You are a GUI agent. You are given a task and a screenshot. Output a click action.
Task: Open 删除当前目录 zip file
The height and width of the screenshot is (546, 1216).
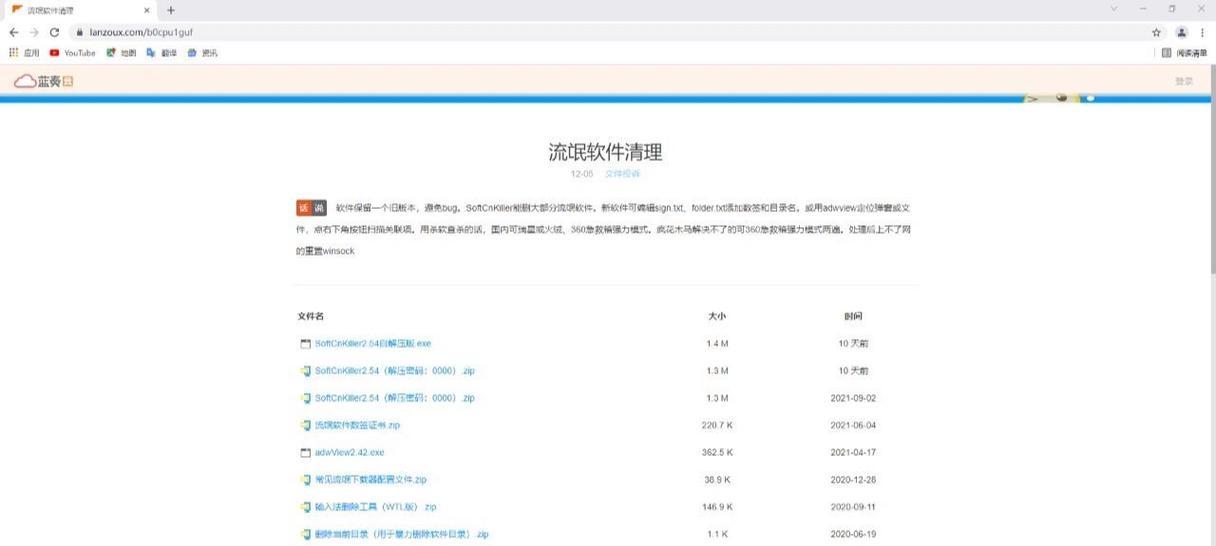tap(402, 534)
